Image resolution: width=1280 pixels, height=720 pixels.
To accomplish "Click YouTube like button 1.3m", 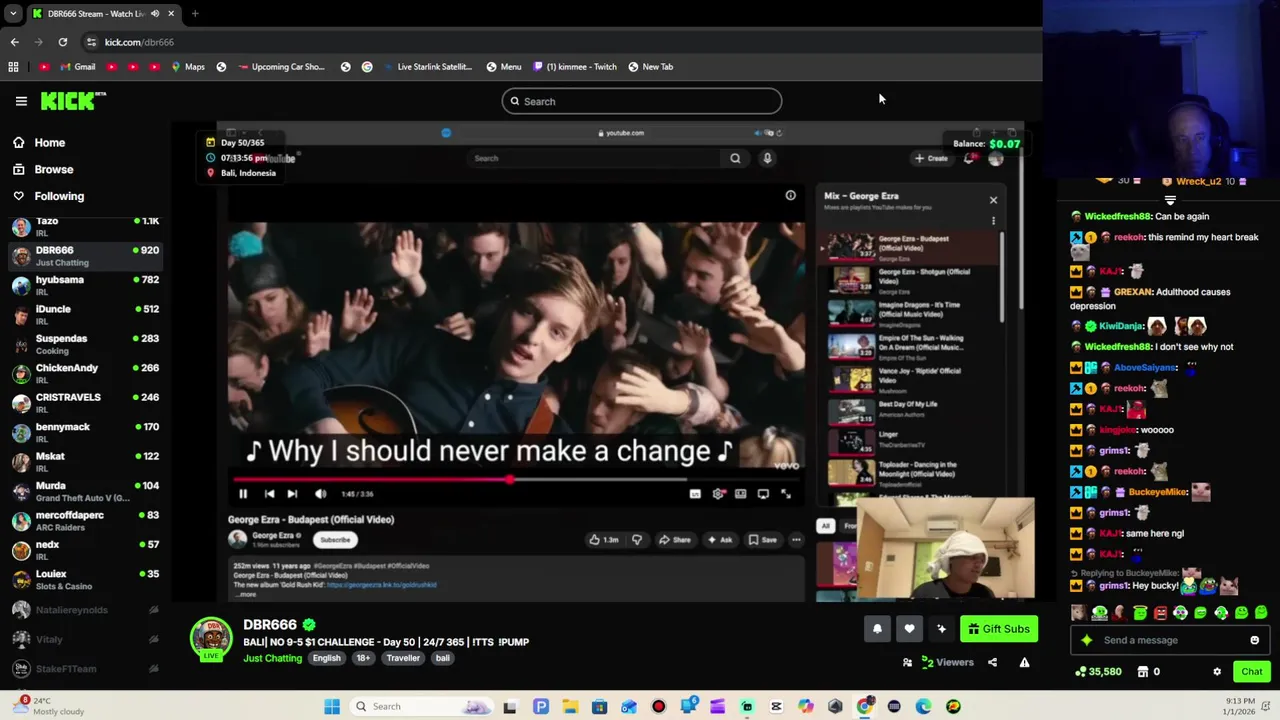I will point(603,540).
